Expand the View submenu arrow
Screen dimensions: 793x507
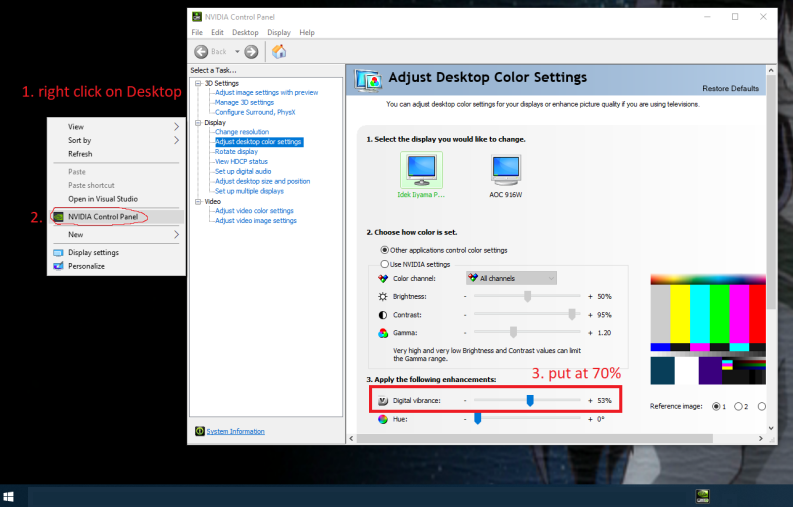coord(177,126)
